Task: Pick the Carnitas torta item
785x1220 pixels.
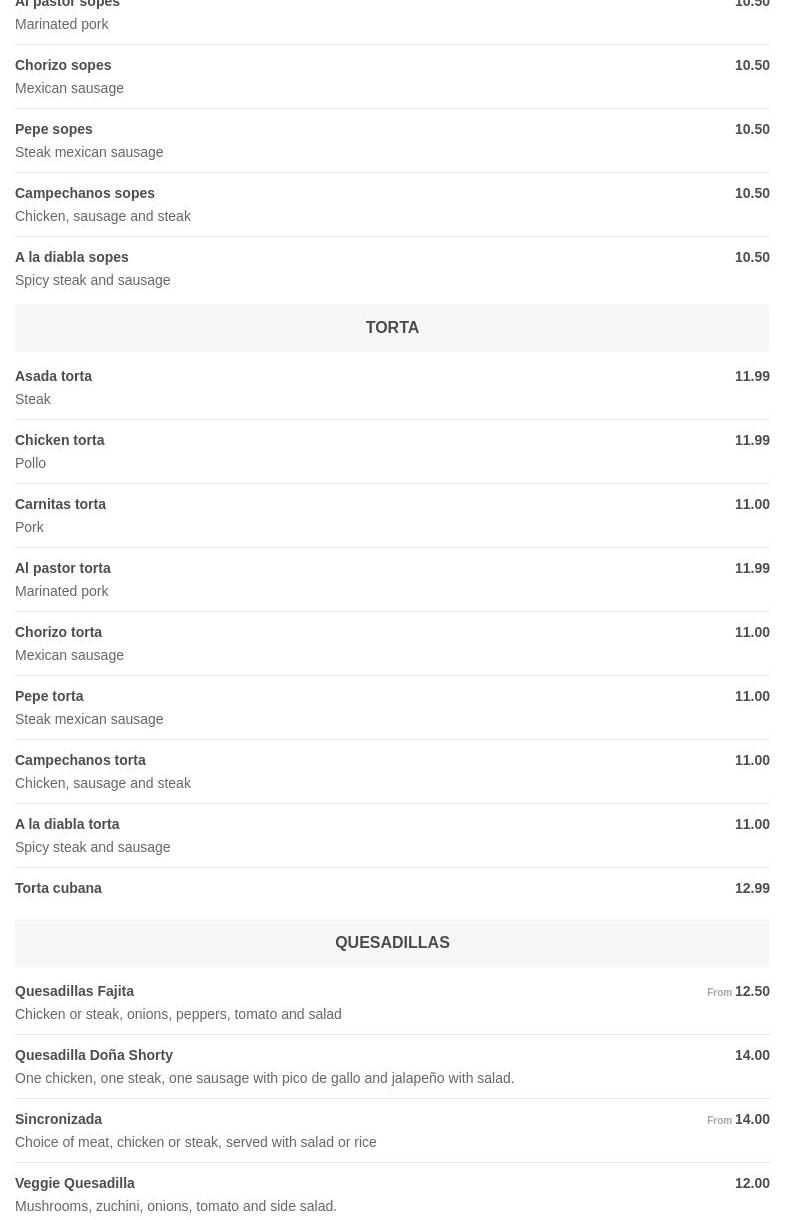Action: [x=61, y=505]
